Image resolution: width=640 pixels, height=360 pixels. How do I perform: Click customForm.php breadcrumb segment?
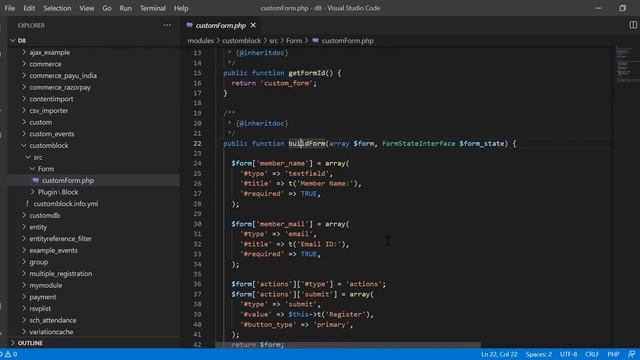(x=347, y=40)
